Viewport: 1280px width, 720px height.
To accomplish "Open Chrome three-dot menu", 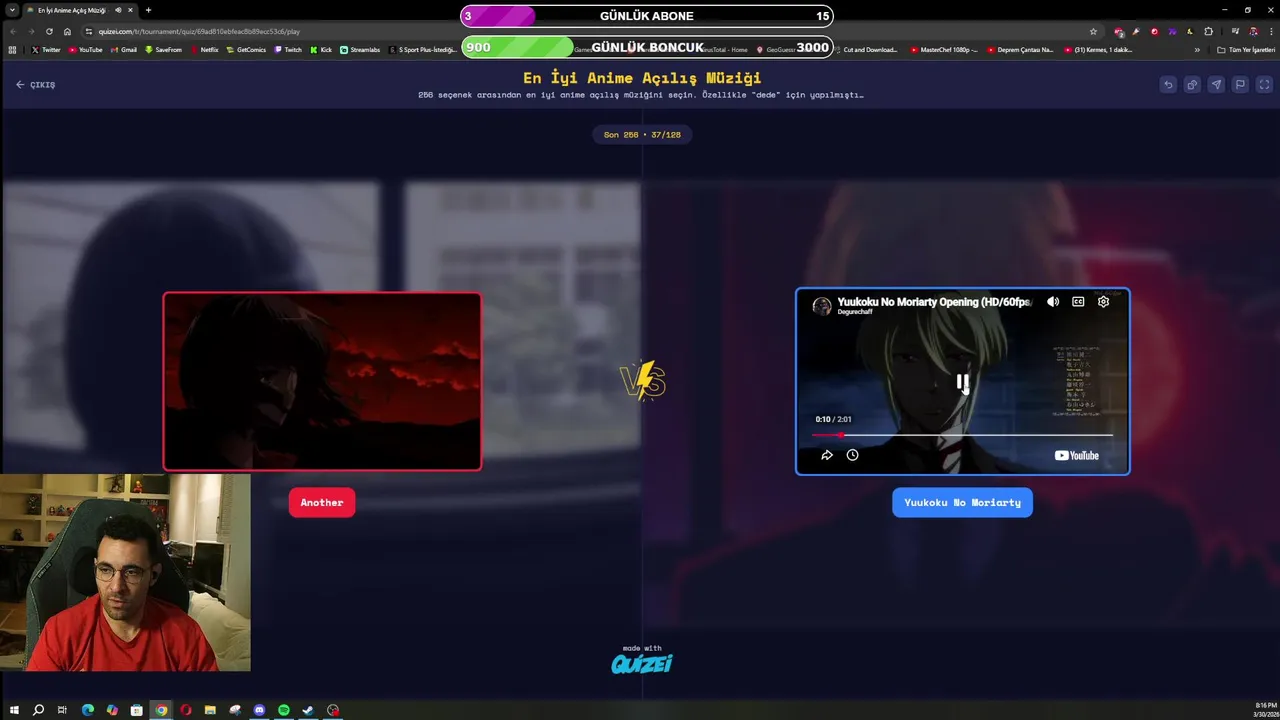I will pyautogui.click(x=1269, y=31).
